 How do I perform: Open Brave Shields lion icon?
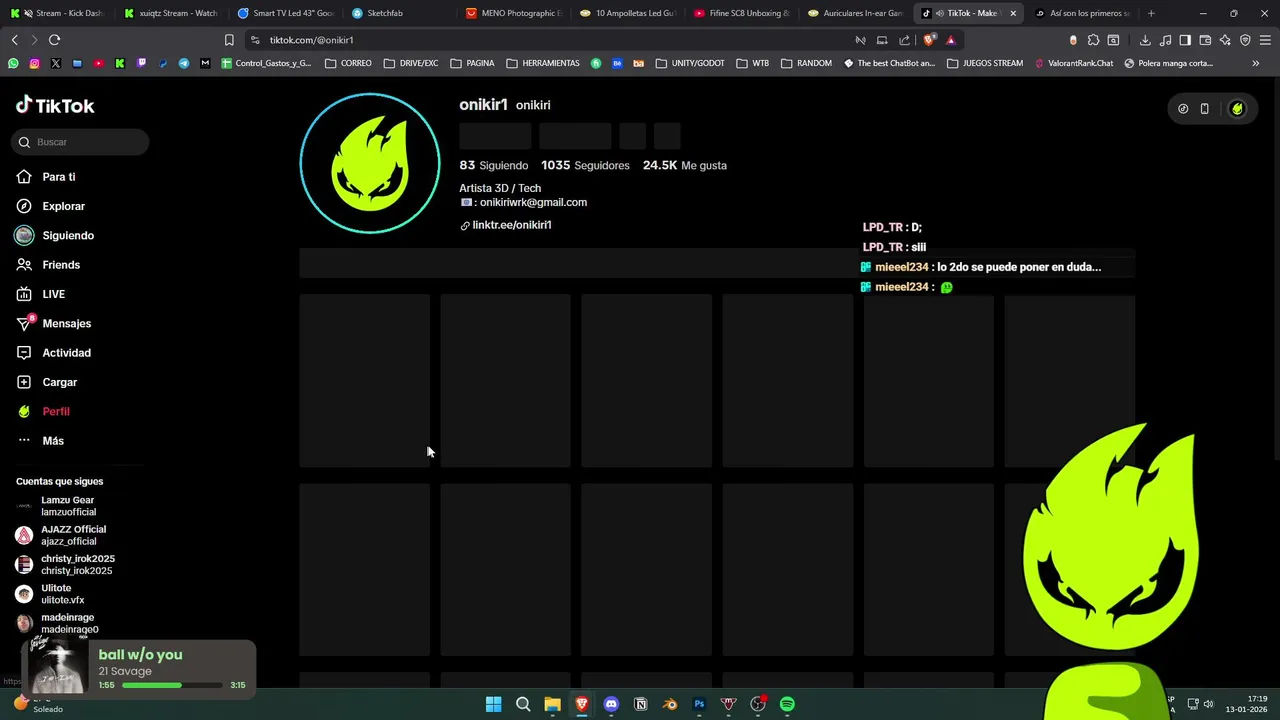point(930,40)
